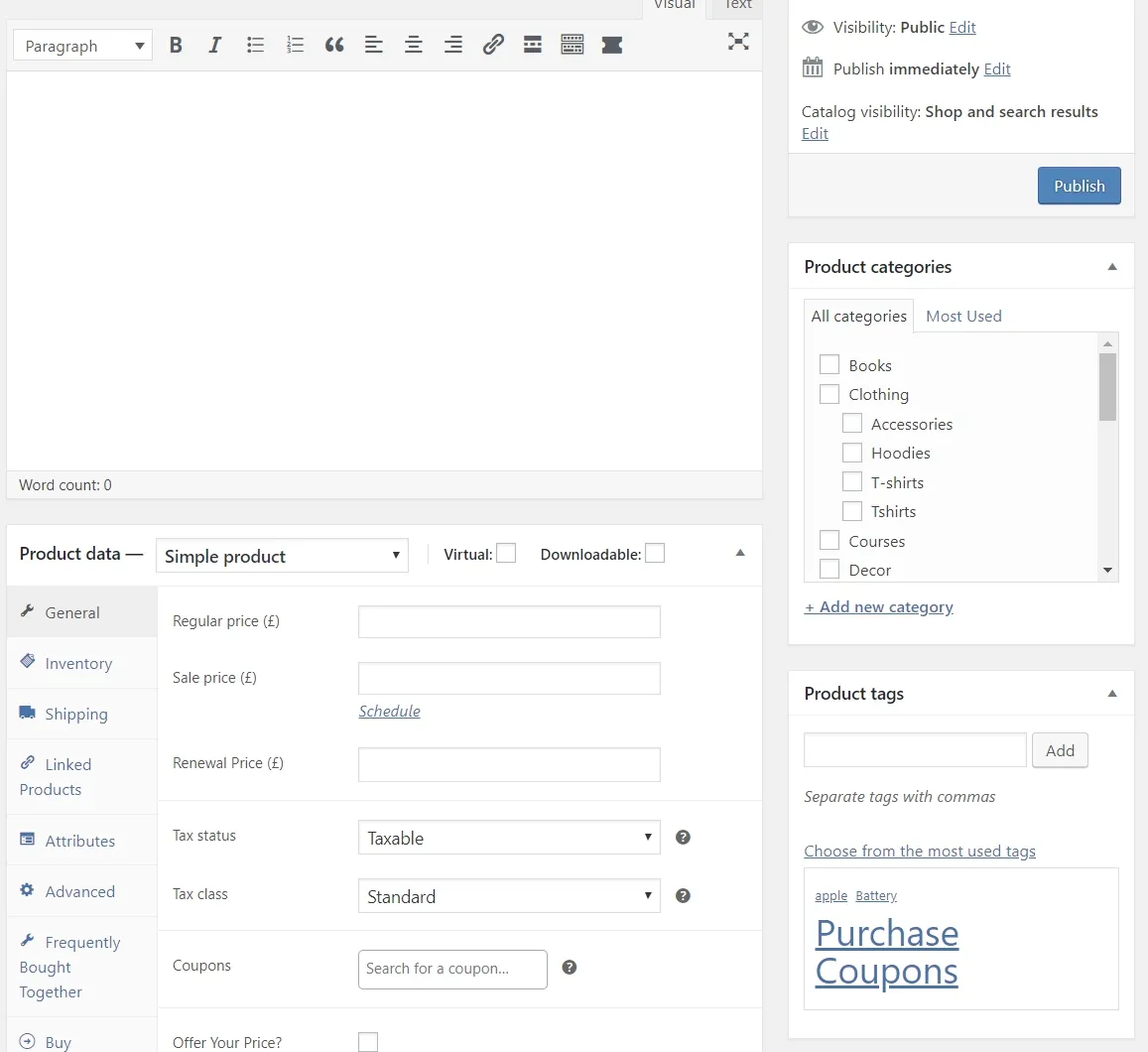Toggle bold formatting in editor toolbar
1148x1052 pixels.
pos(176,46)
